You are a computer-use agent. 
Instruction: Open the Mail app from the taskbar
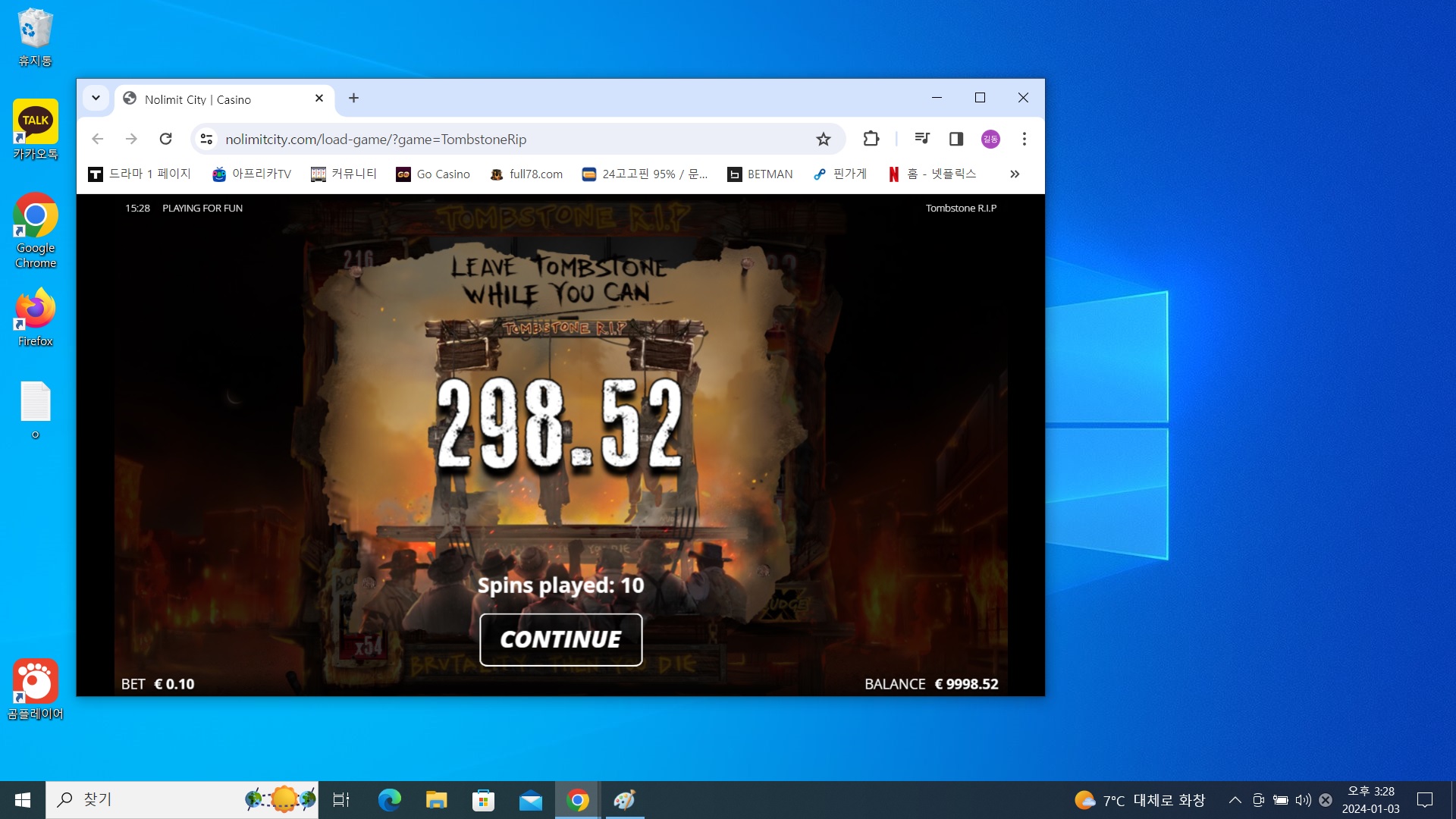point(530,800)
